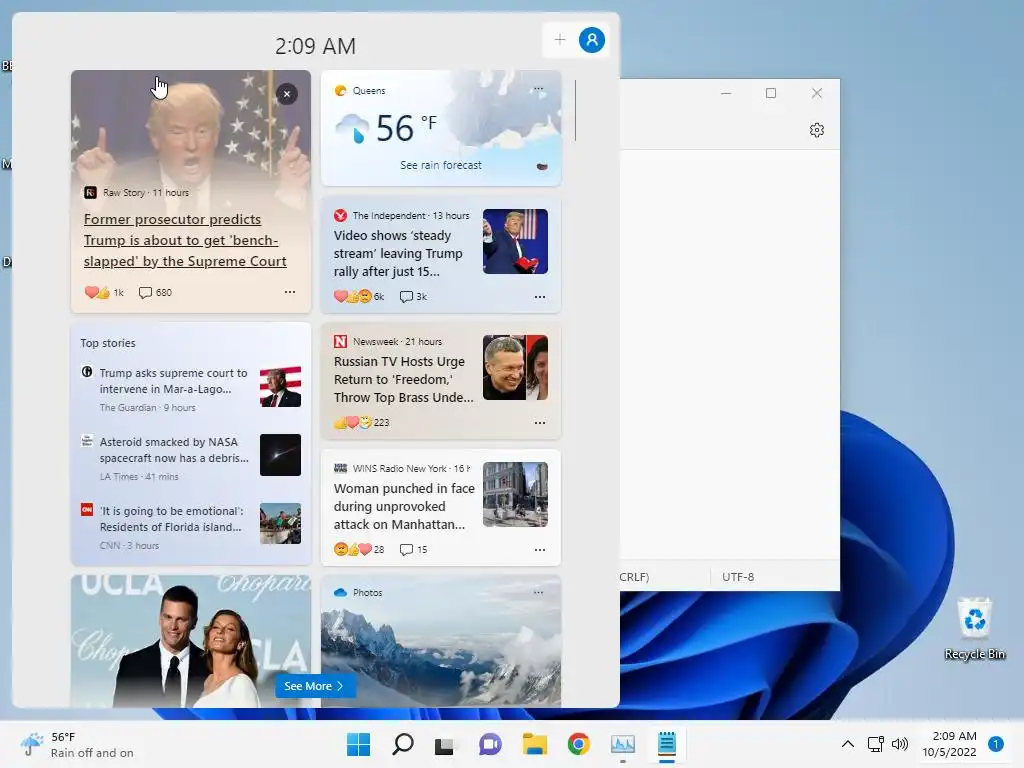Switch to Notepad on taskbar

pyautogui.click(x=667, y=744)
